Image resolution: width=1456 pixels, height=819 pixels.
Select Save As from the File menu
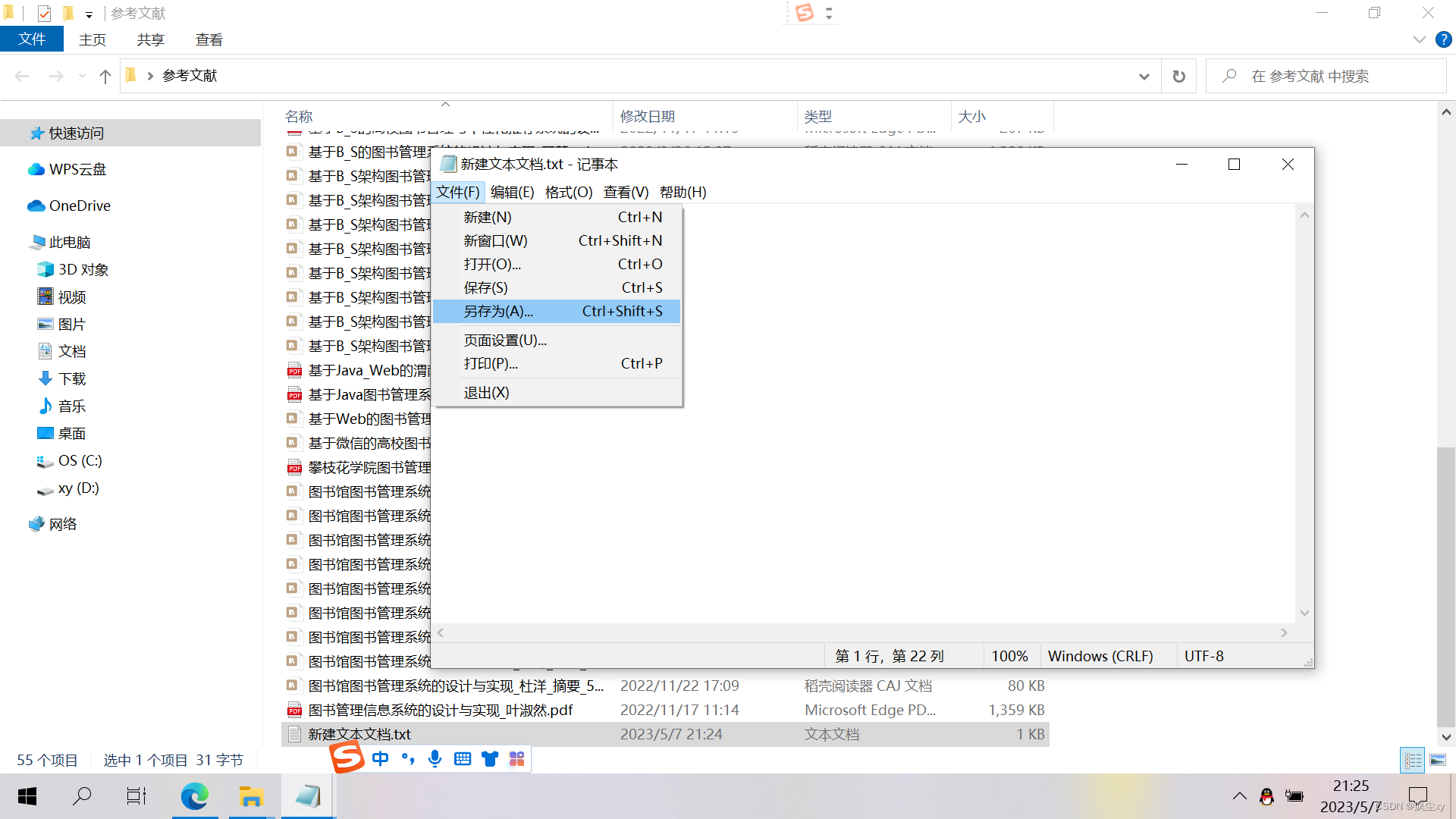click(x=498, y=311)
